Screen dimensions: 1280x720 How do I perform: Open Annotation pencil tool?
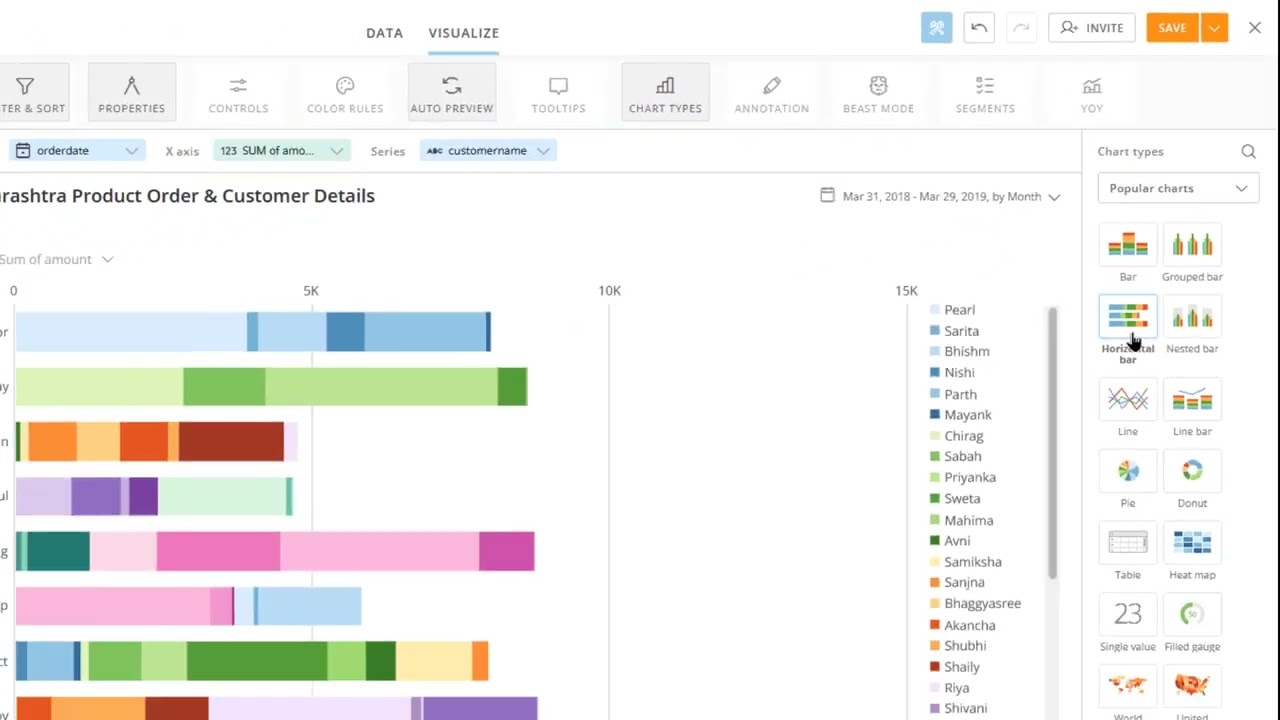[x=772, y=93]
